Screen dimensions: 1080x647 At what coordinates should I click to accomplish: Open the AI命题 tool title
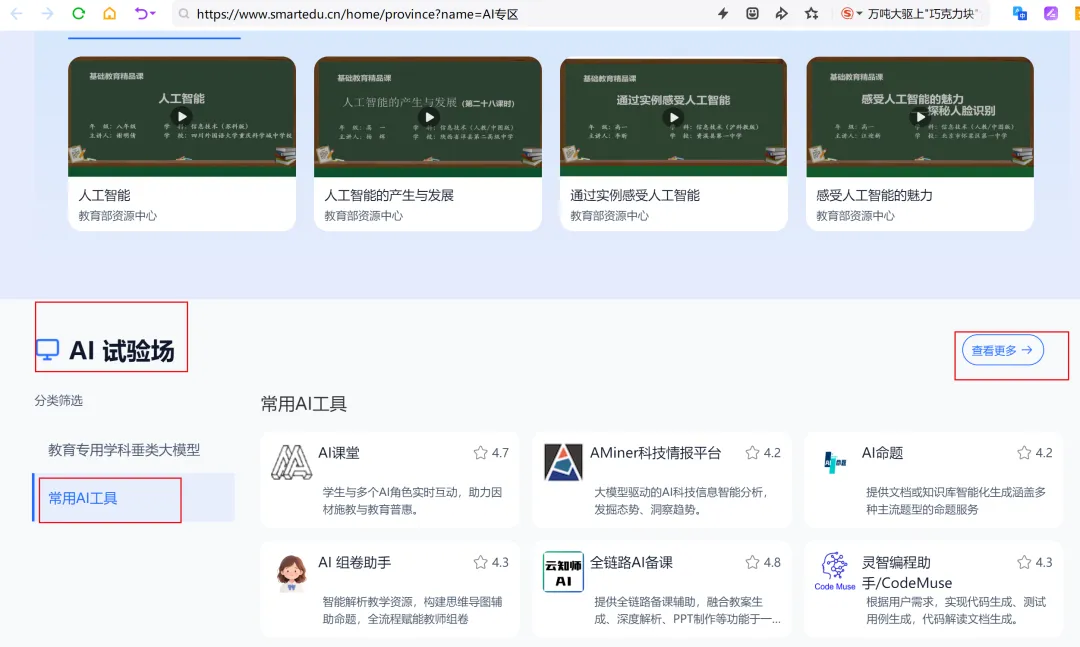(882, 453)
